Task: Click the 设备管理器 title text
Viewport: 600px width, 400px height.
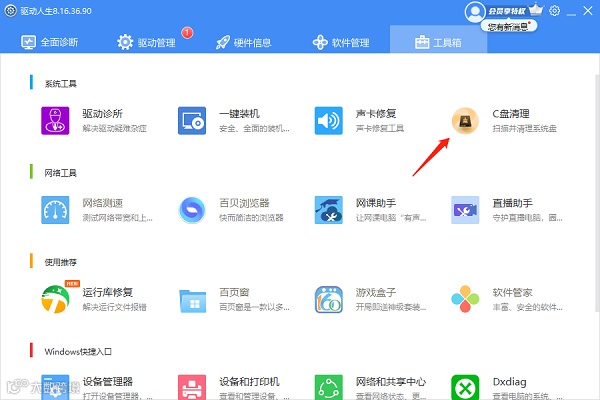Action: tap(108, 382)
